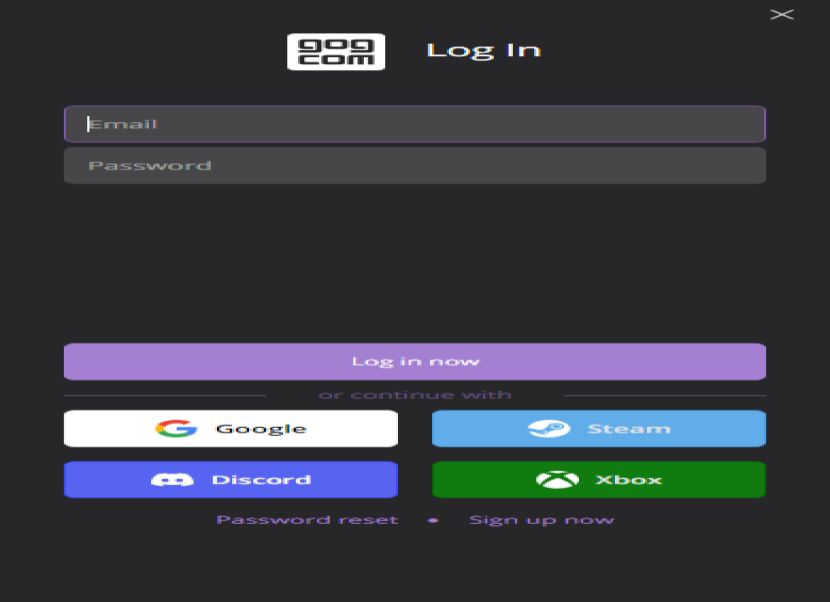Image resolution: width=830 pixels, height=602 pixels.
Task: Open the Sign up now link
Action: (542, 520)
